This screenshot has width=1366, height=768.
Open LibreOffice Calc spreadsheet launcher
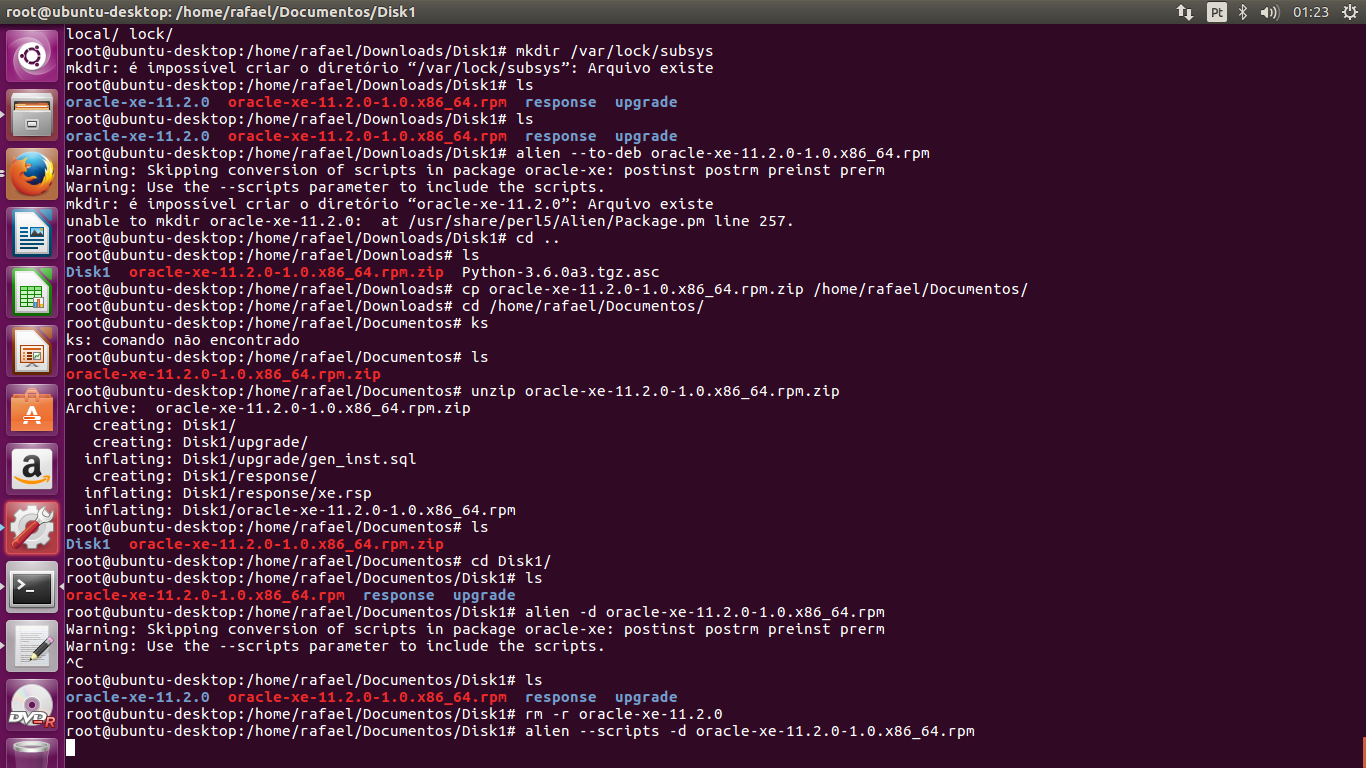click(32, 293)
